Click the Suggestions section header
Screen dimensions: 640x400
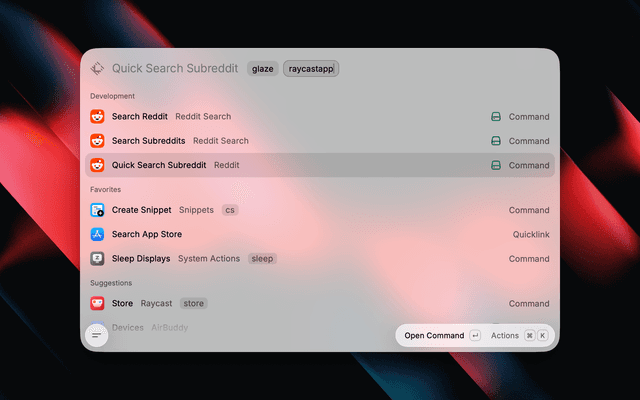pos(111,283)
